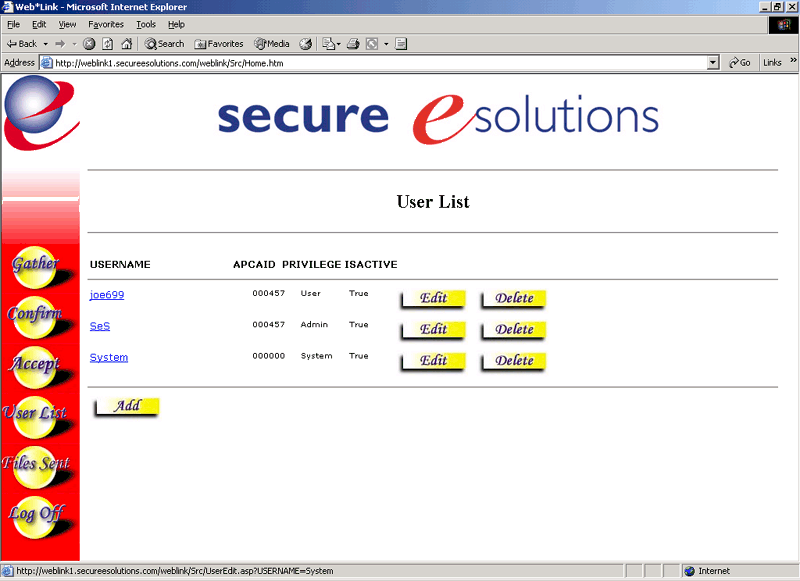Screen dimensions: 800x581
Task: Show browsing History with the clock icon
Action: [x=306, y=44]
